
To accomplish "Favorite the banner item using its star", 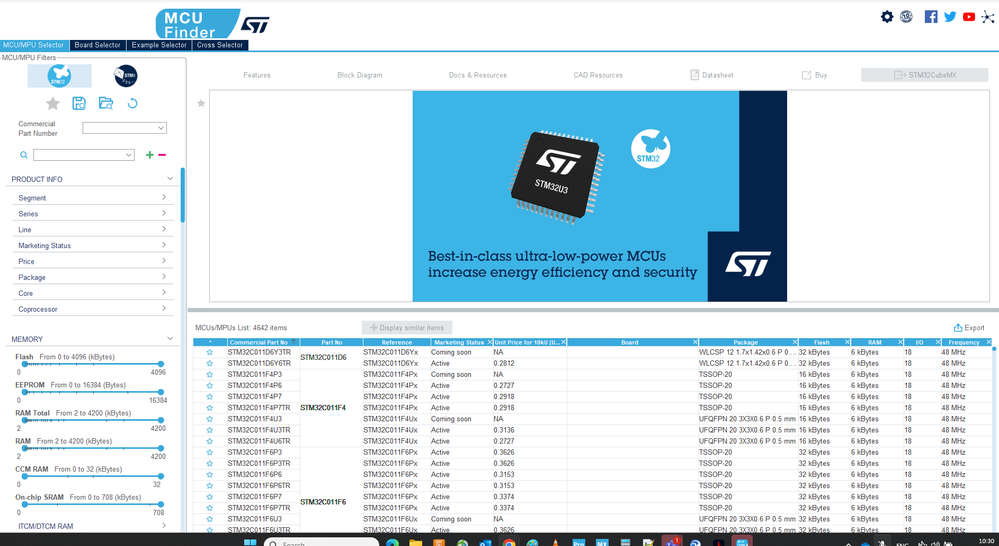I will point(201,103).
